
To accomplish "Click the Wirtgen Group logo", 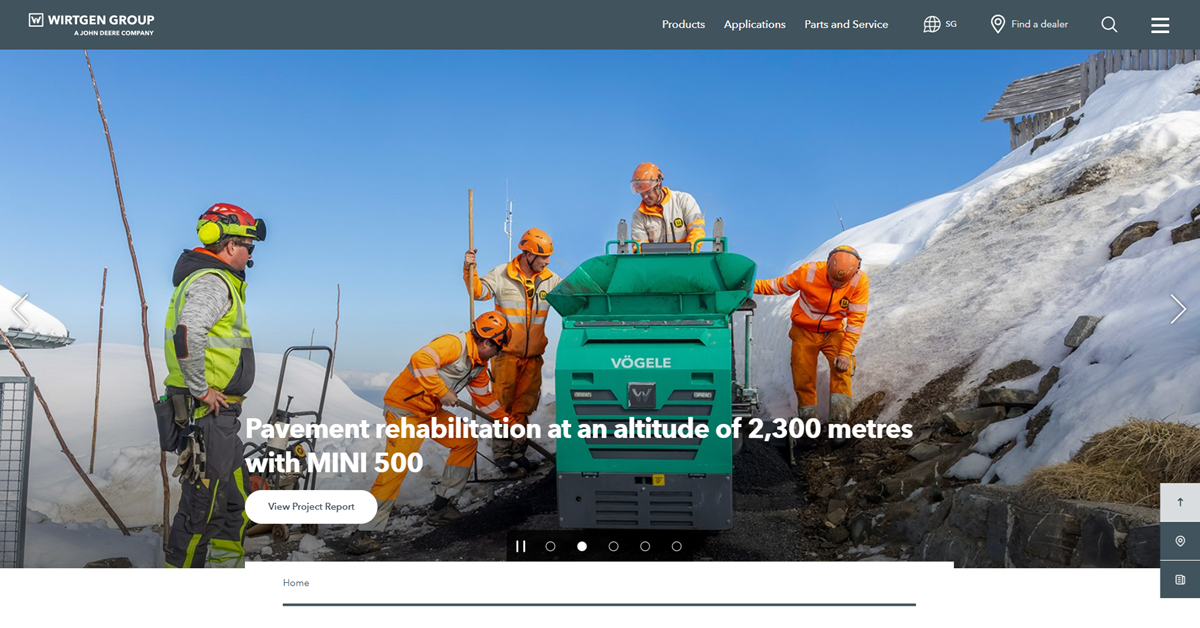I will click(x=91, y=24).
